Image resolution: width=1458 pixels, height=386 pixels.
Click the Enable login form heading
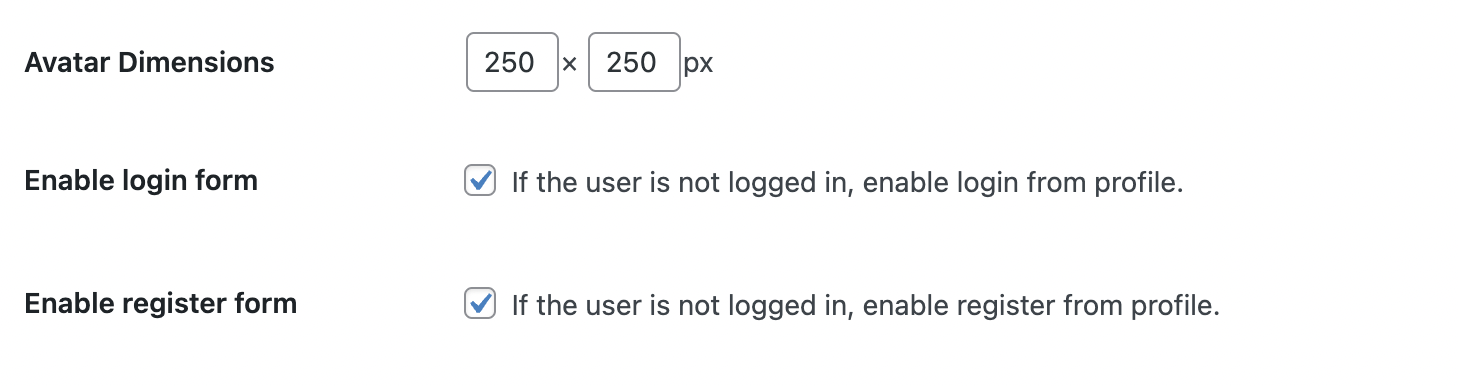141,181
